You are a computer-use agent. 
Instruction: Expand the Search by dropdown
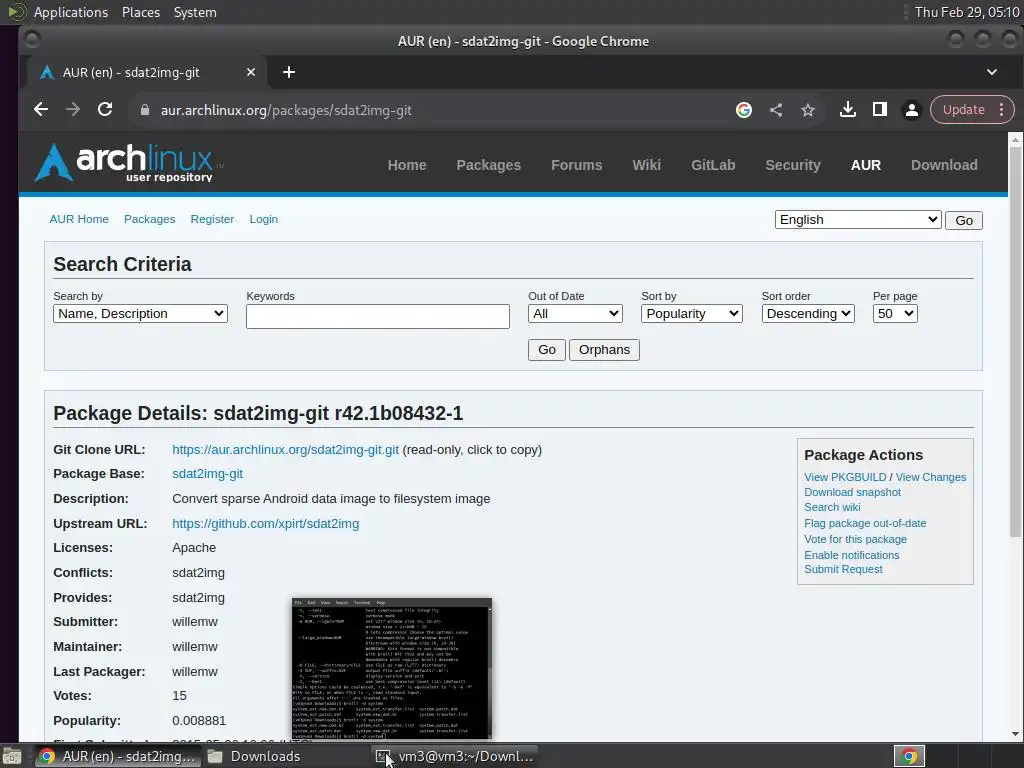pyautogui.click(x=140, y=313)
